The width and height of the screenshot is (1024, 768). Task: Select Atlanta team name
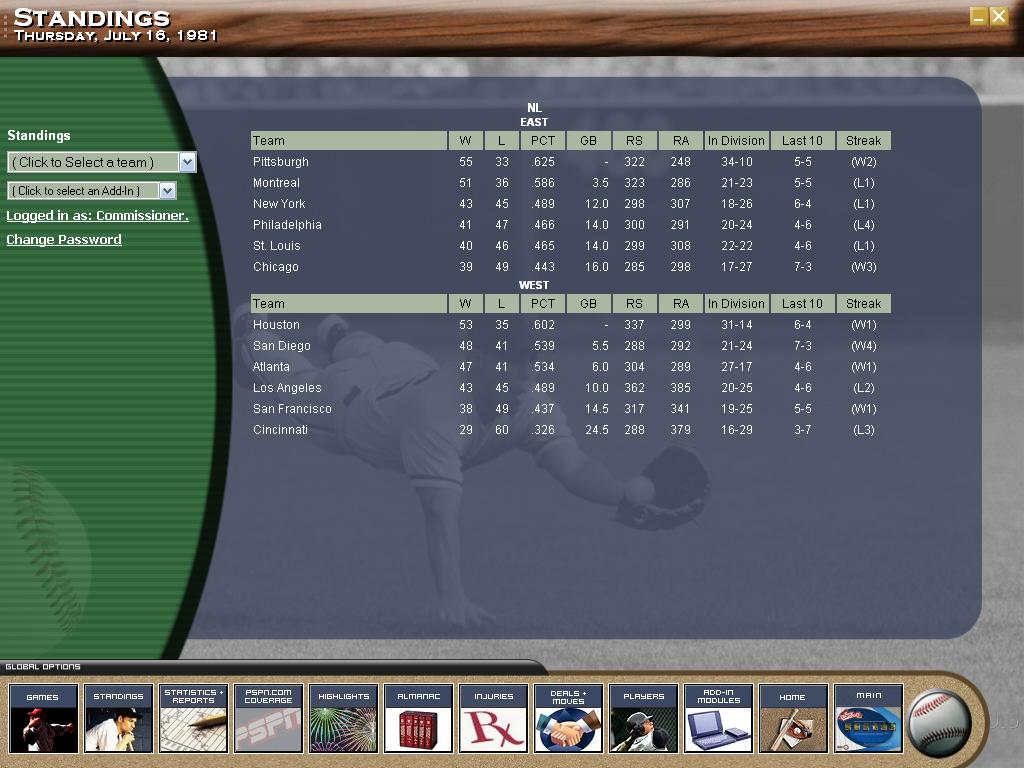point(271,366)
